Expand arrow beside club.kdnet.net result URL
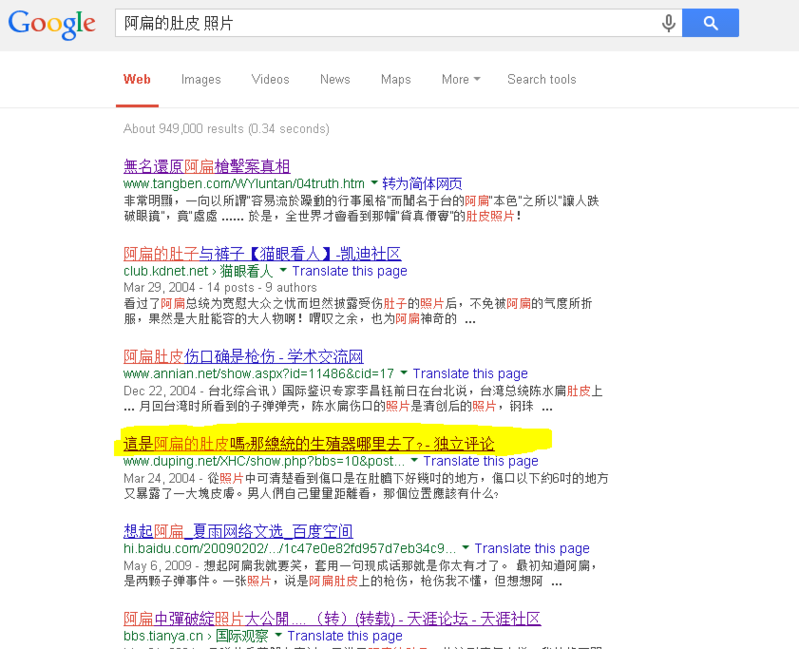 283,271
